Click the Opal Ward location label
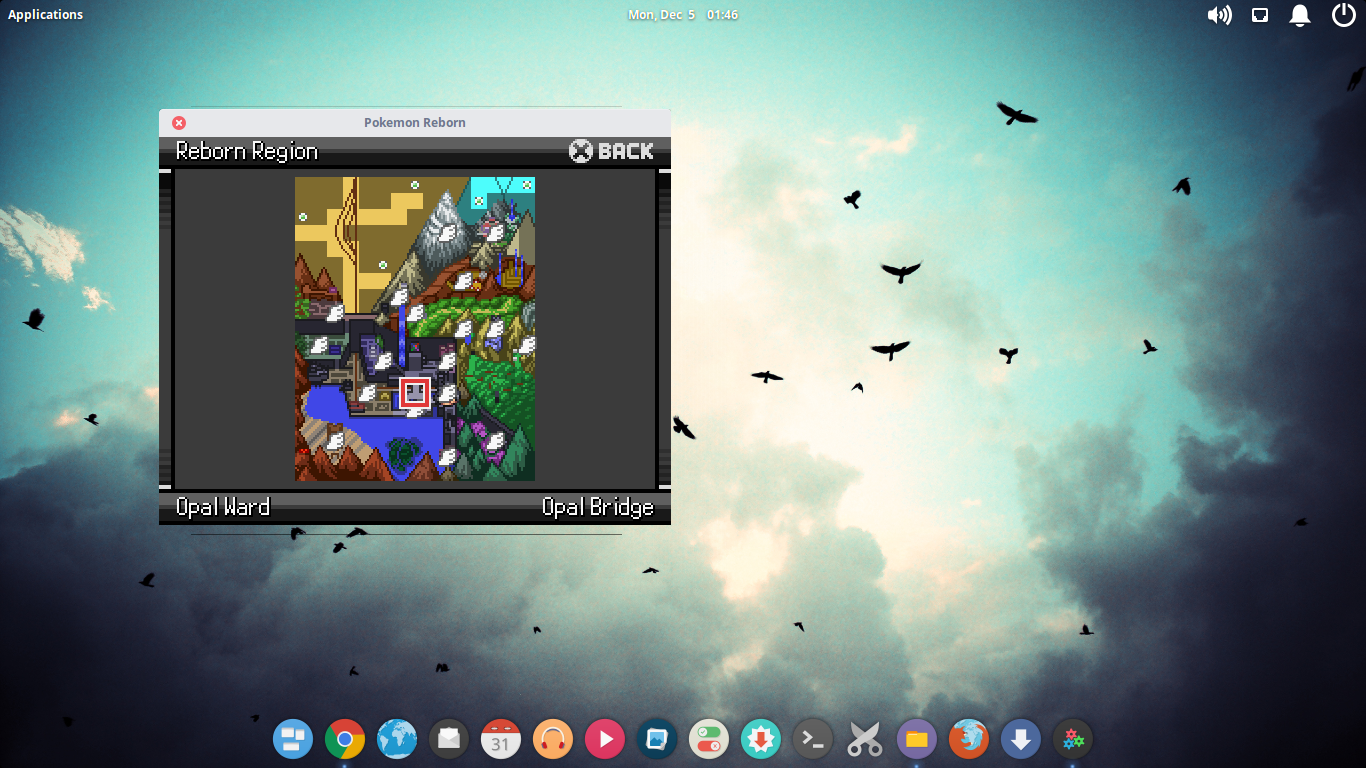Viewport: 1366px width, 768px height. pyautogui.click(x=223, y=507)
